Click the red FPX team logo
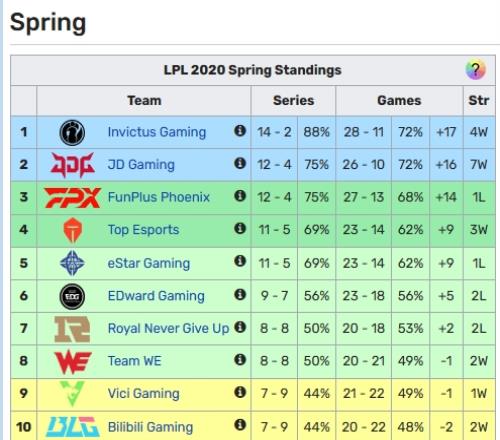 click(72, 197)
